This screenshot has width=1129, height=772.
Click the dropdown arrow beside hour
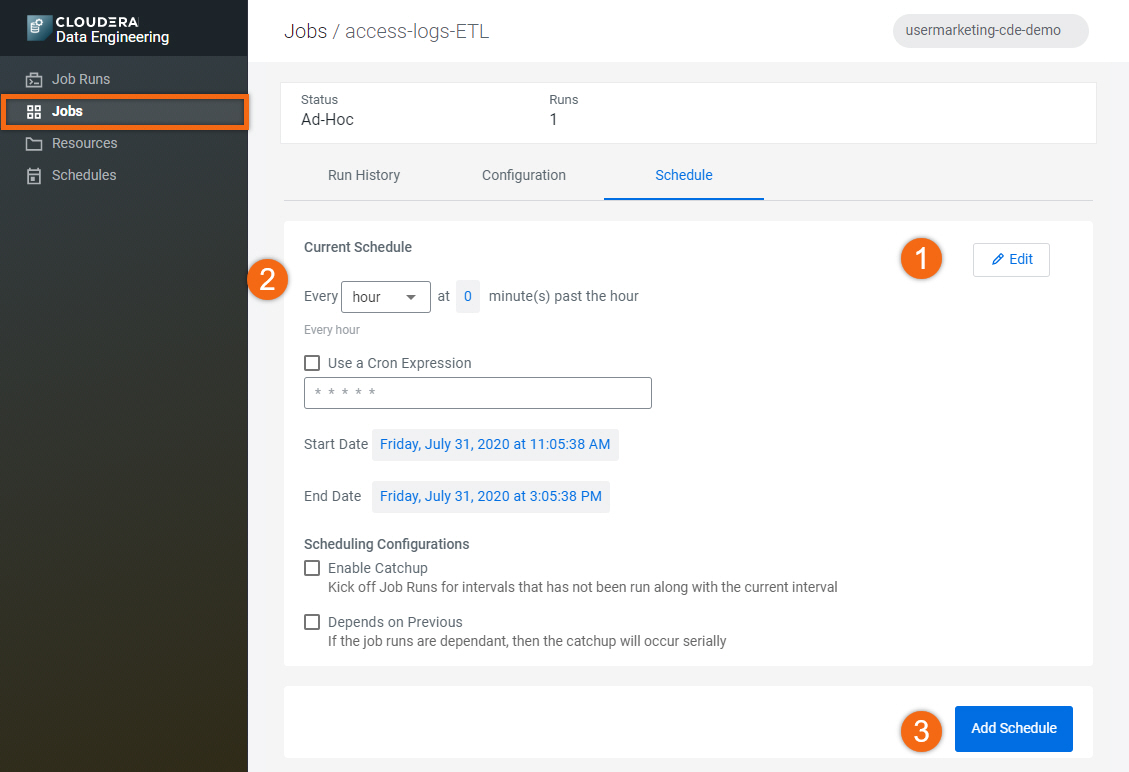(411, 297)
